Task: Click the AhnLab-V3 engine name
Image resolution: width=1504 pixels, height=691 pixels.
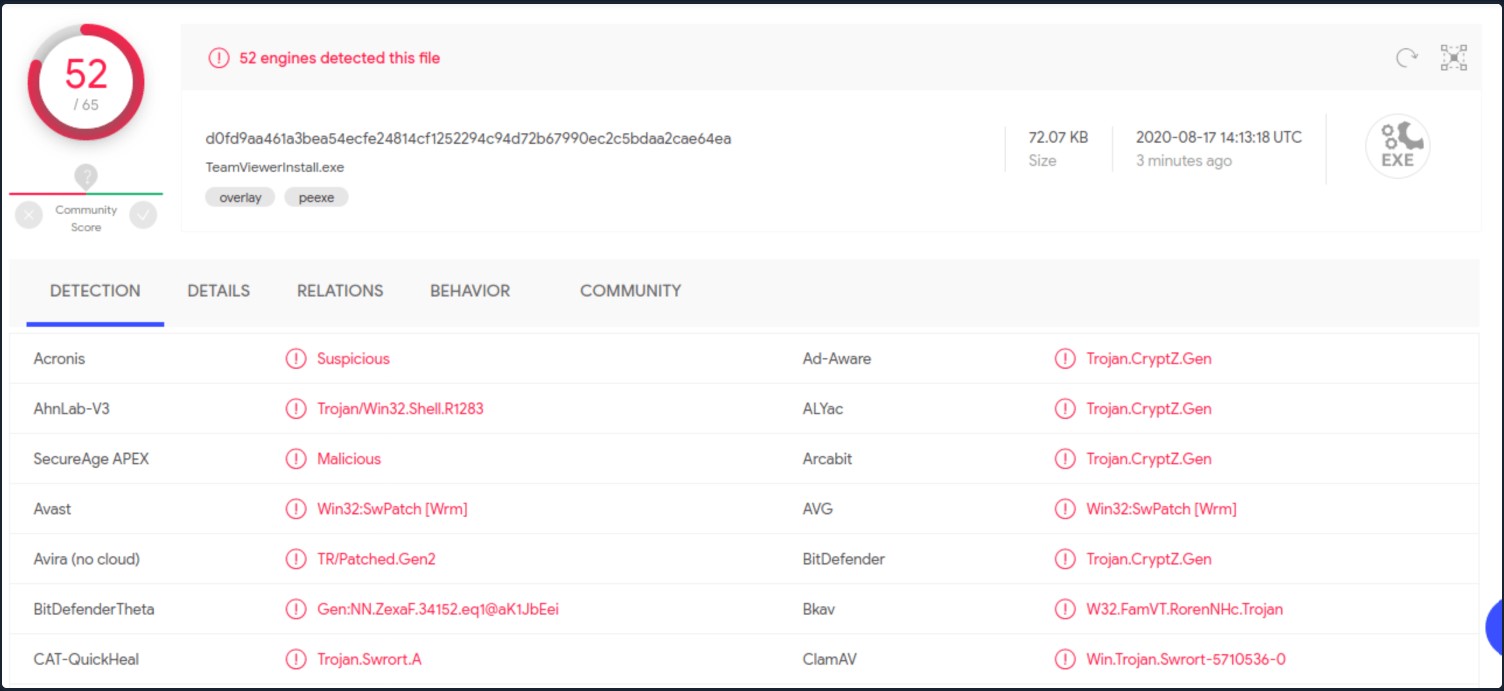Action: (x=71, y=409)
